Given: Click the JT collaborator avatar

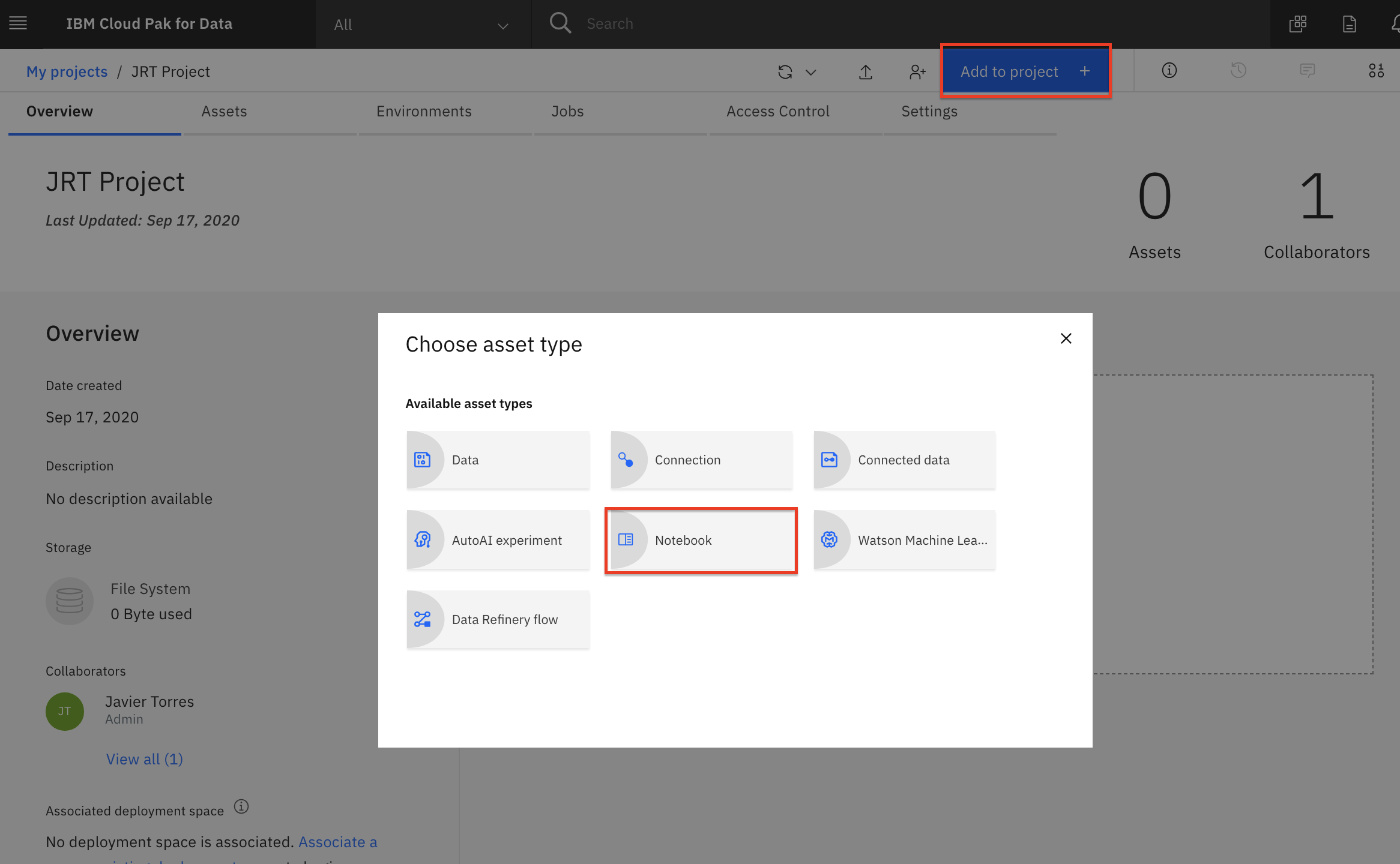Looking at the screenshot, I should (65, 712).
